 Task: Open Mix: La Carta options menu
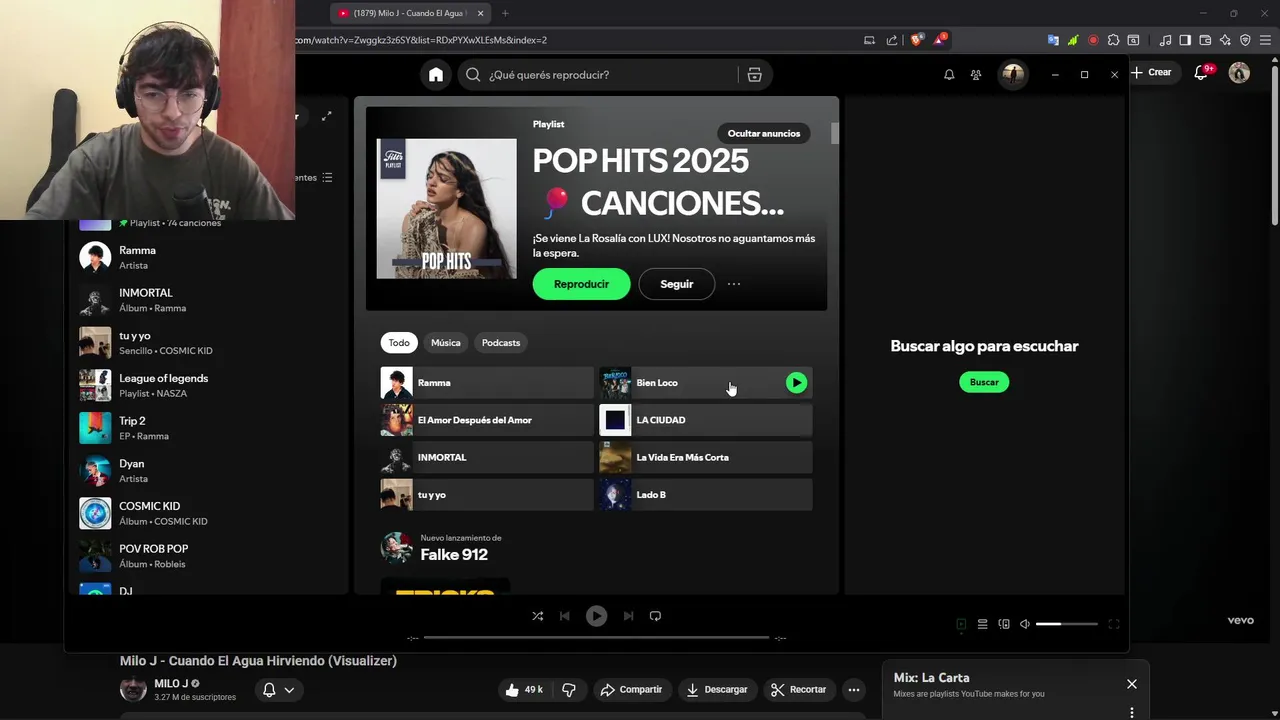1132,713
